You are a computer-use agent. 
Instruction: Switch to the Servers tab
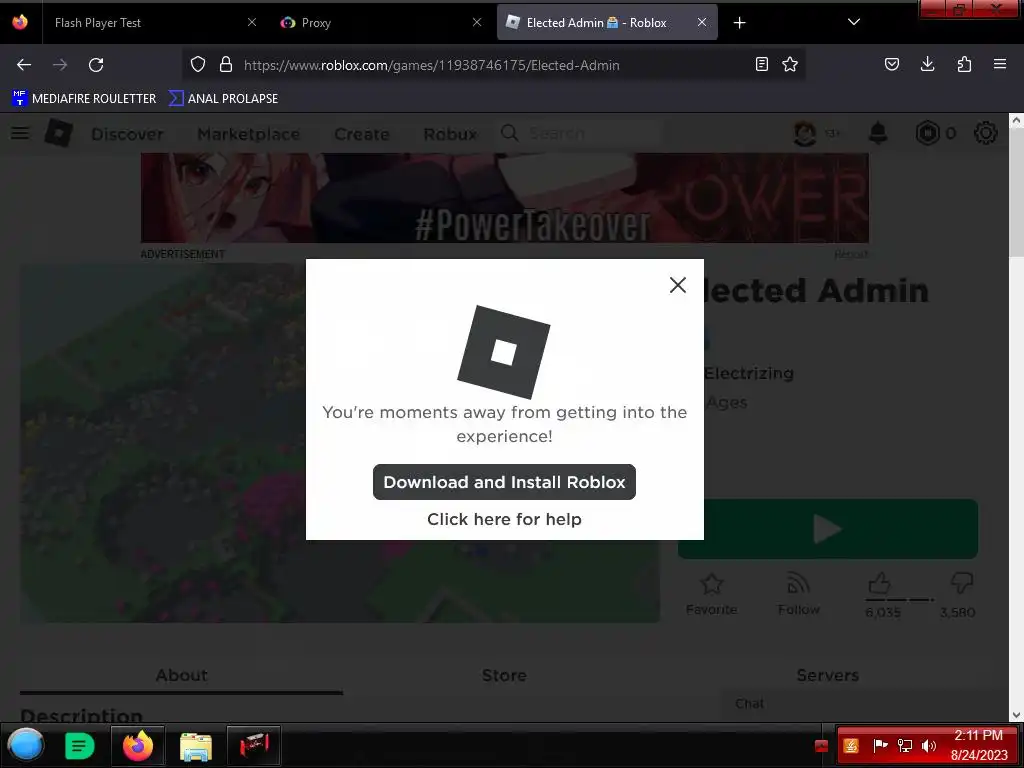point(827,675)
